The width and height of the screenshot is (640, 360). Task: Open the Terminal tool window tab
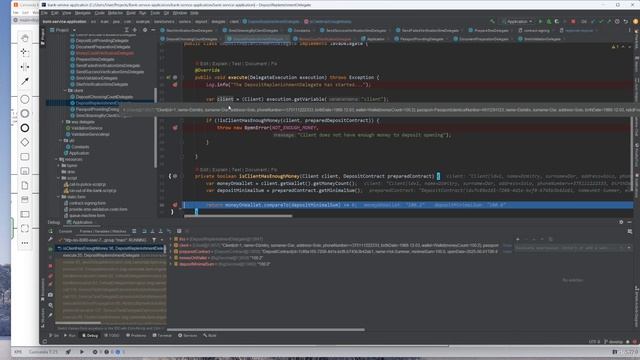[162, 336]
